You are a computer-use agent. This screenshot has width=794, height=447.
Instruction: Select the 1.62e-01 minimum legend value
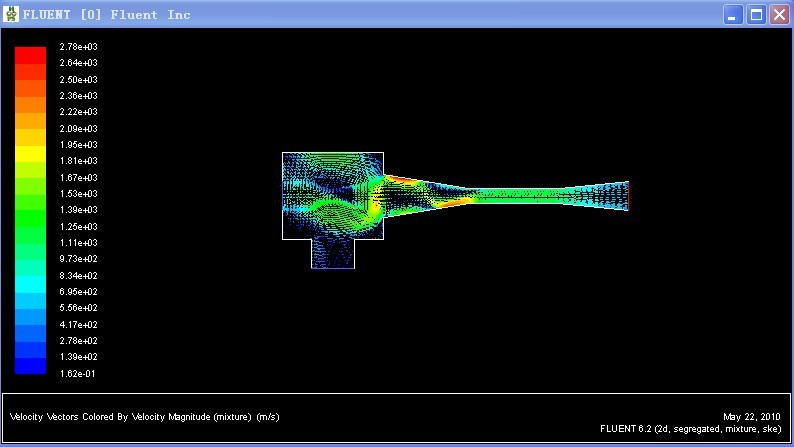pos(79,373)
